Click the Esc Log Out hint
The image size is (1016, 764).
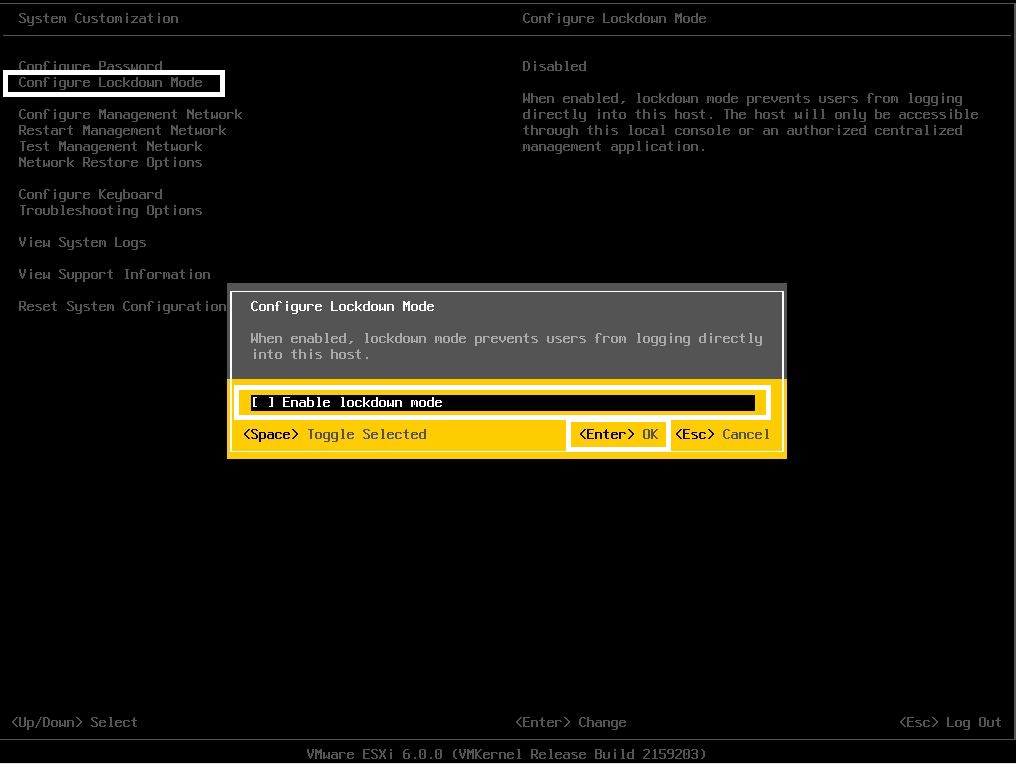click(950, 723)
